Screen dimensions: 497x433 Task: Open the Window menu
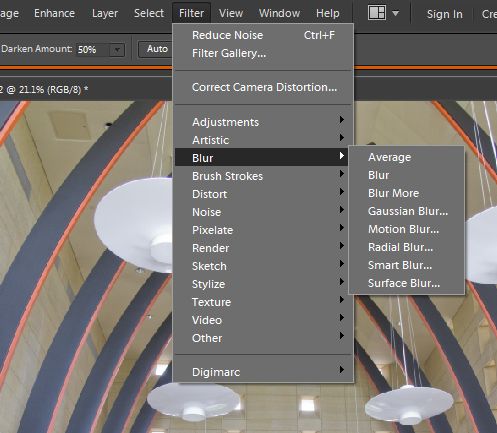[x=279, y=13]
